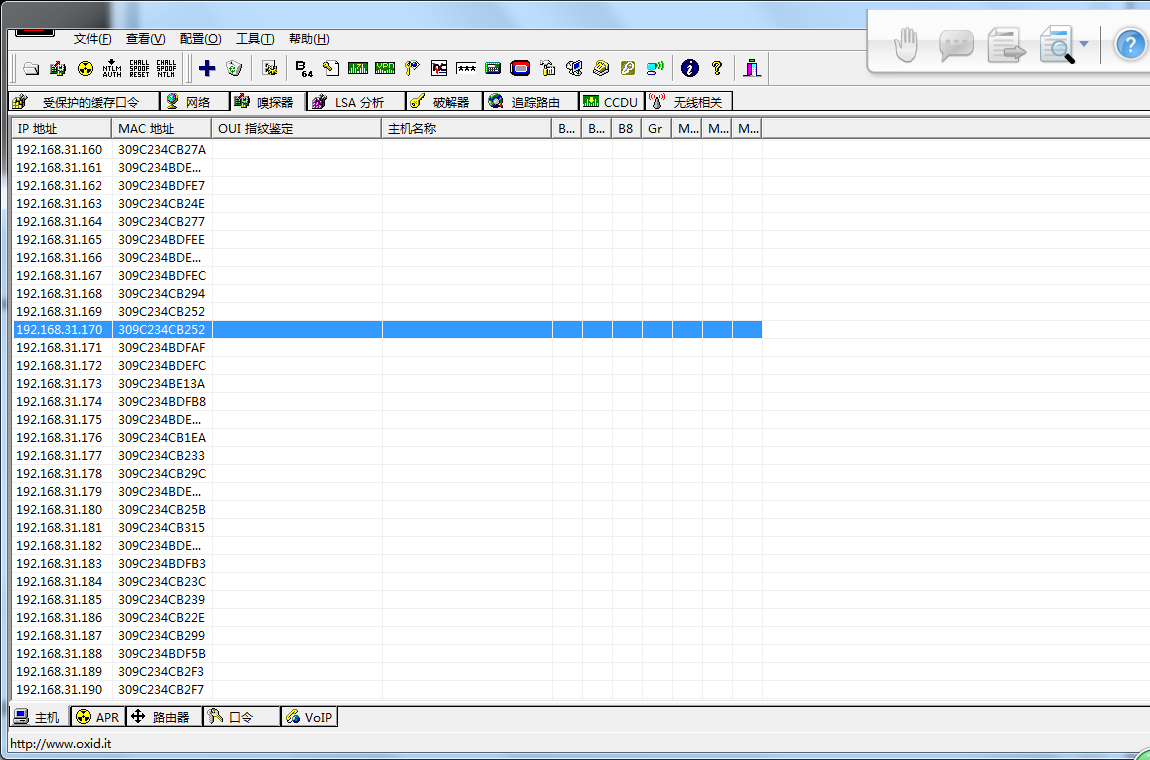Viewport: 1150px width, 760px height.
Task: Open the 帮助(H) menu
Action: (x=309, y=39)
